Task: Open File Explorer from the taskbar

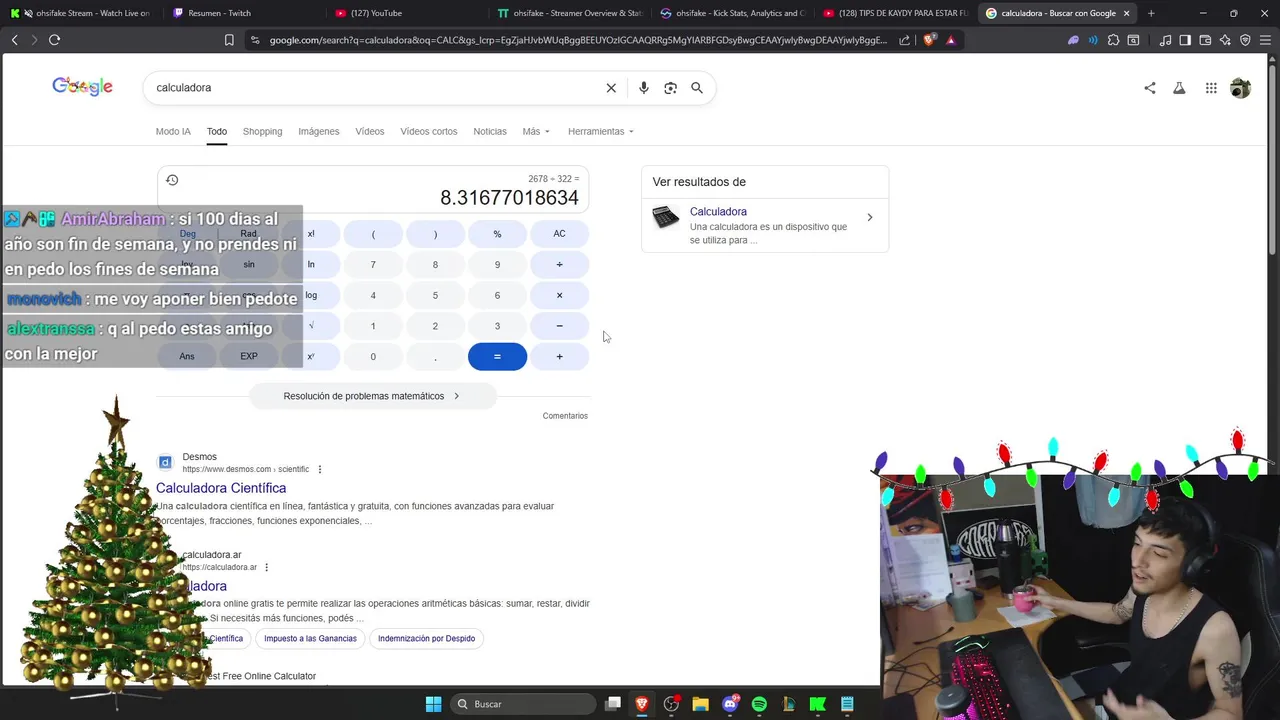Action: pos(700,704)
